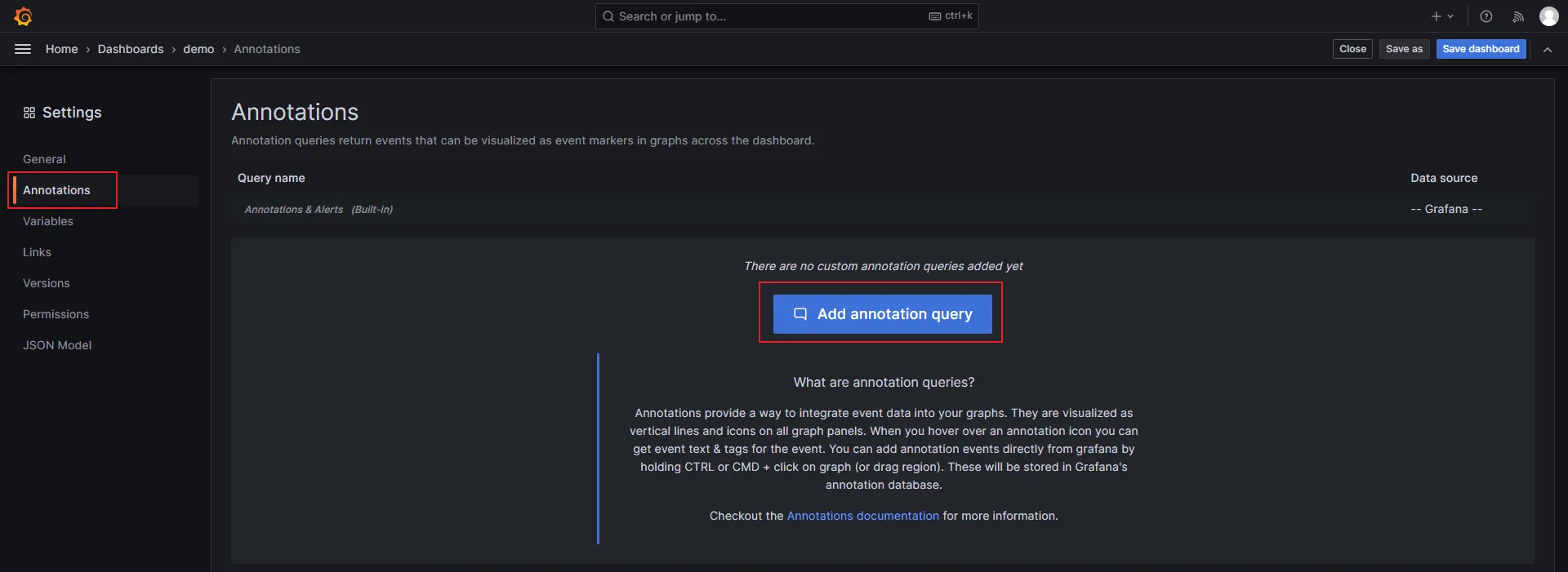Open the JSON Model section
Screen dimensions: 1568x572
(57, 345)
